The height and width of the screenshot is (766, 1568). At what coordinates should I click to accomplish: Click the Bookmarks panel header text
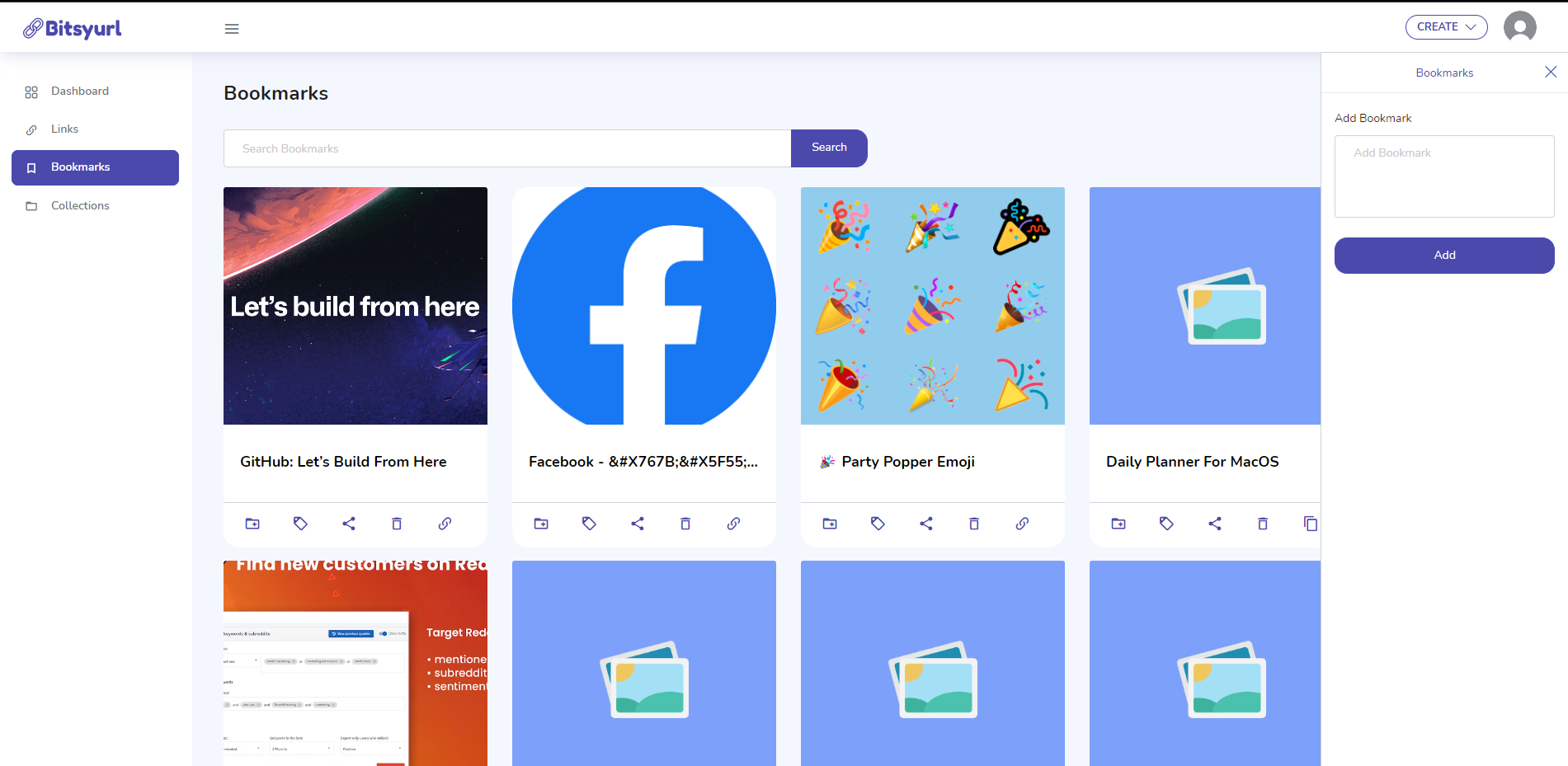pyautogui.click(x=1444, y=73)
